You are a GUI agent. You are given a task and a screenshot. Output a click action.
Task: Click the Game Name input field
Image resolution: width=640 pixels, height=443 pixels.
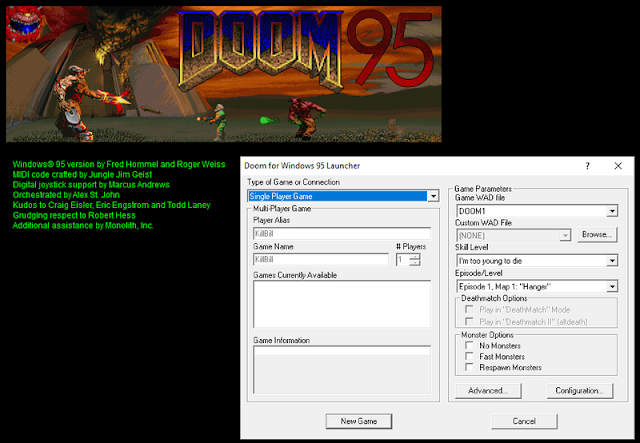coord(321,260)
